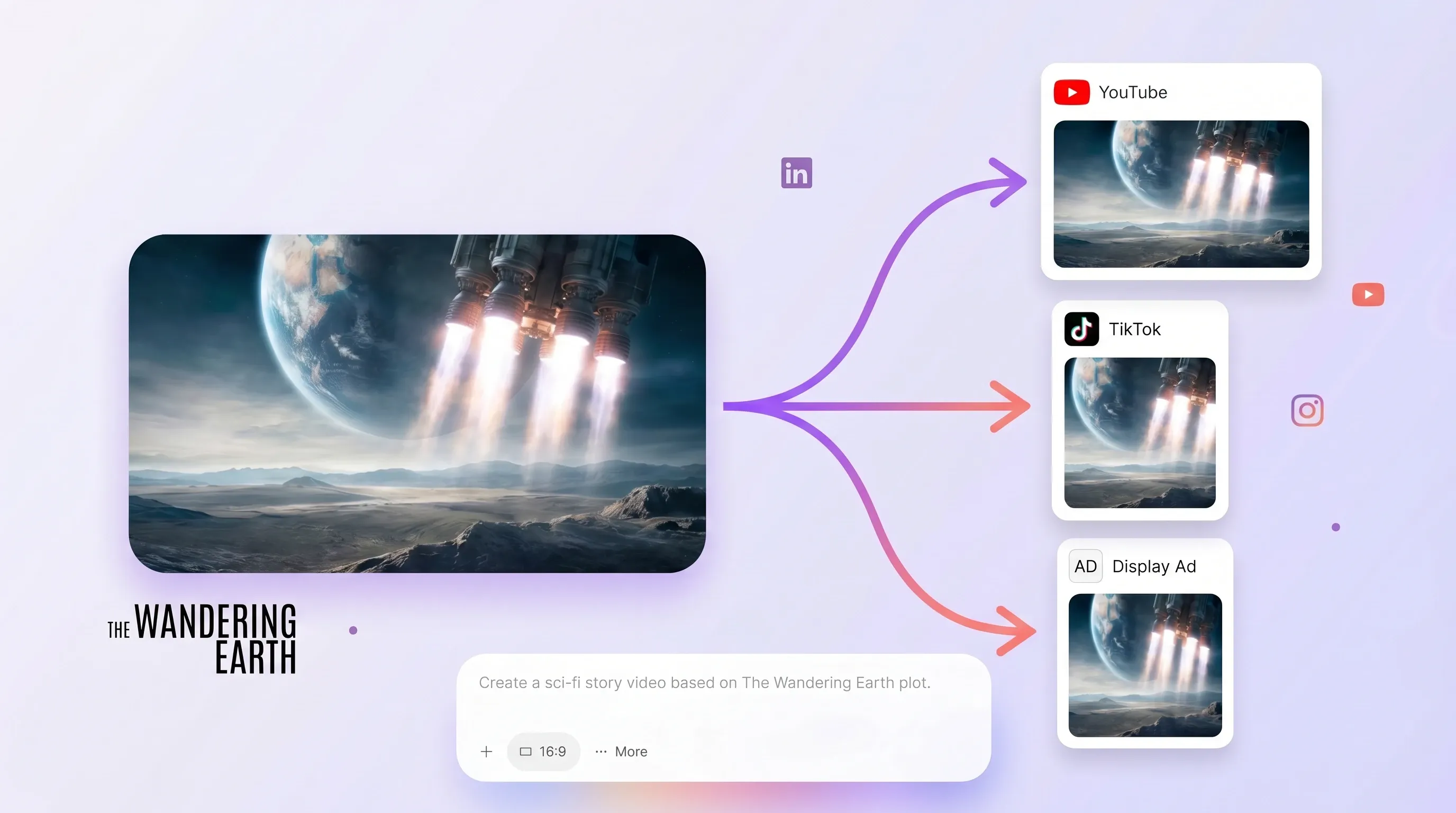Click the AD badge on the Display Ad card
This screenshot has height=813, width=1456.
[1085, 566]
